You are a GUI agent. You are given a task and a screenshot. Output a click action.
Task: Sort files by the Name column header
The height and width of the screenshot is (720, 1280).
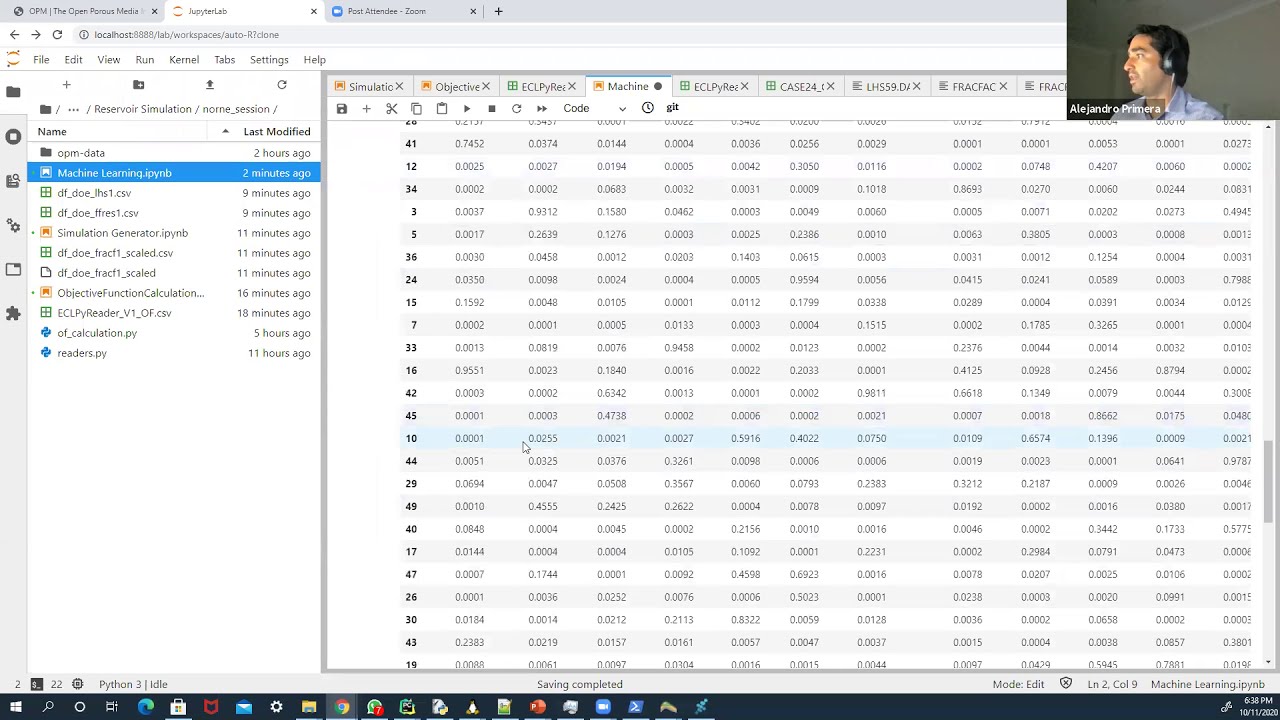coord(52,131)
